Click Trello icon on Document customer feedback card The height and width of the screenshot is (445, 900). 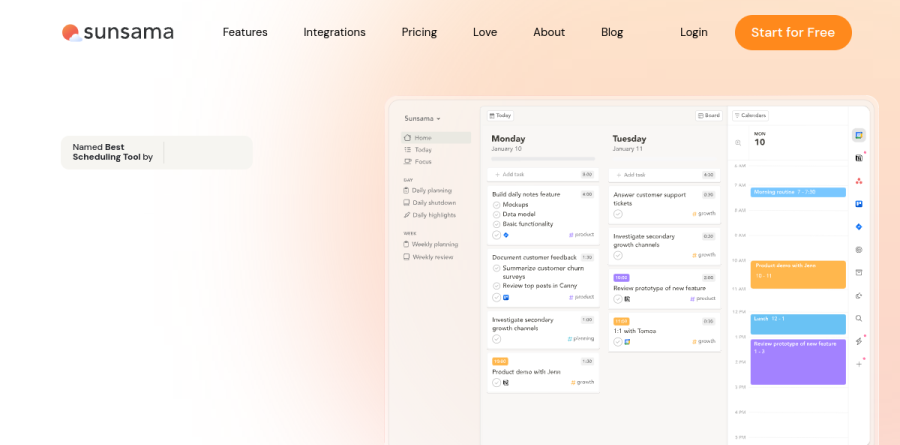coord(506,297)
